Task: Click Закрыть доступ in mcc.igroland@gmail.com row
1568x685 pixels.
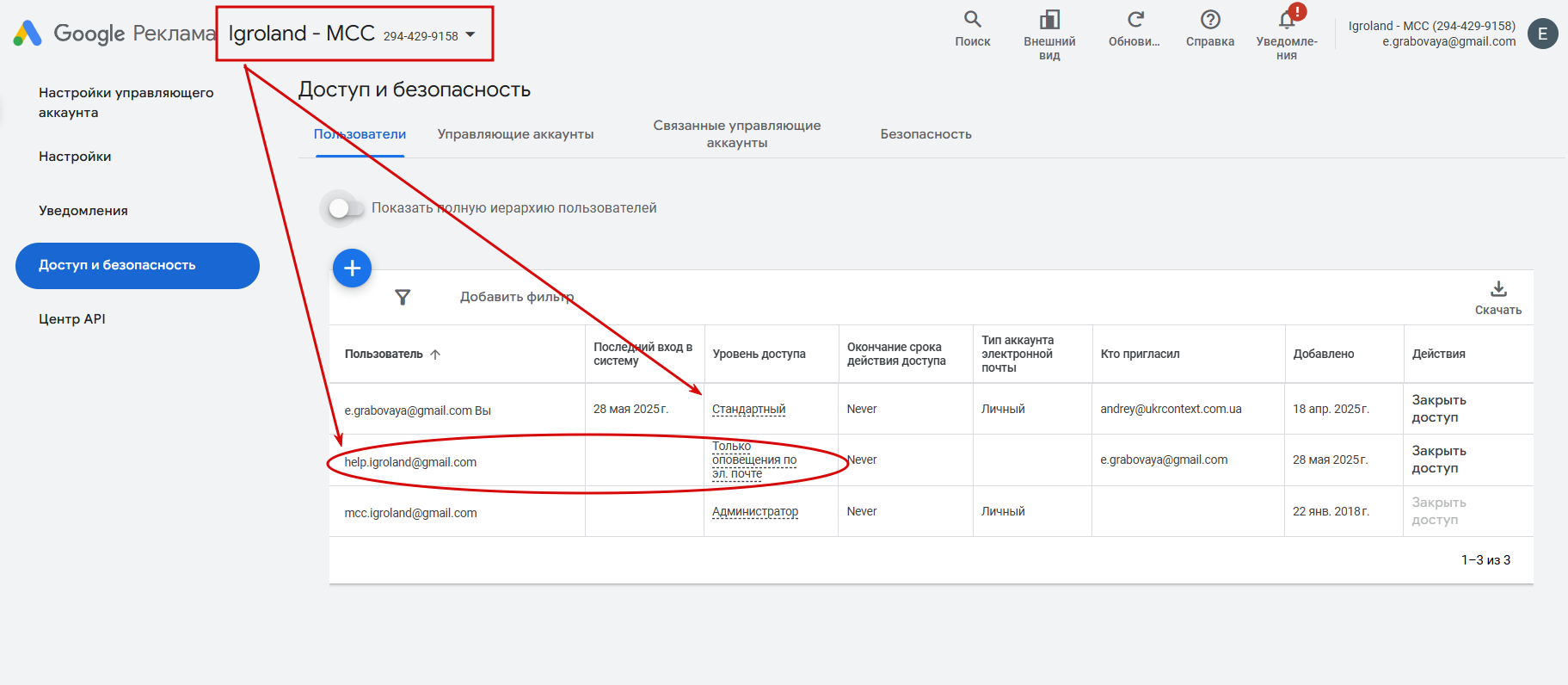Action: (1439, 511)
